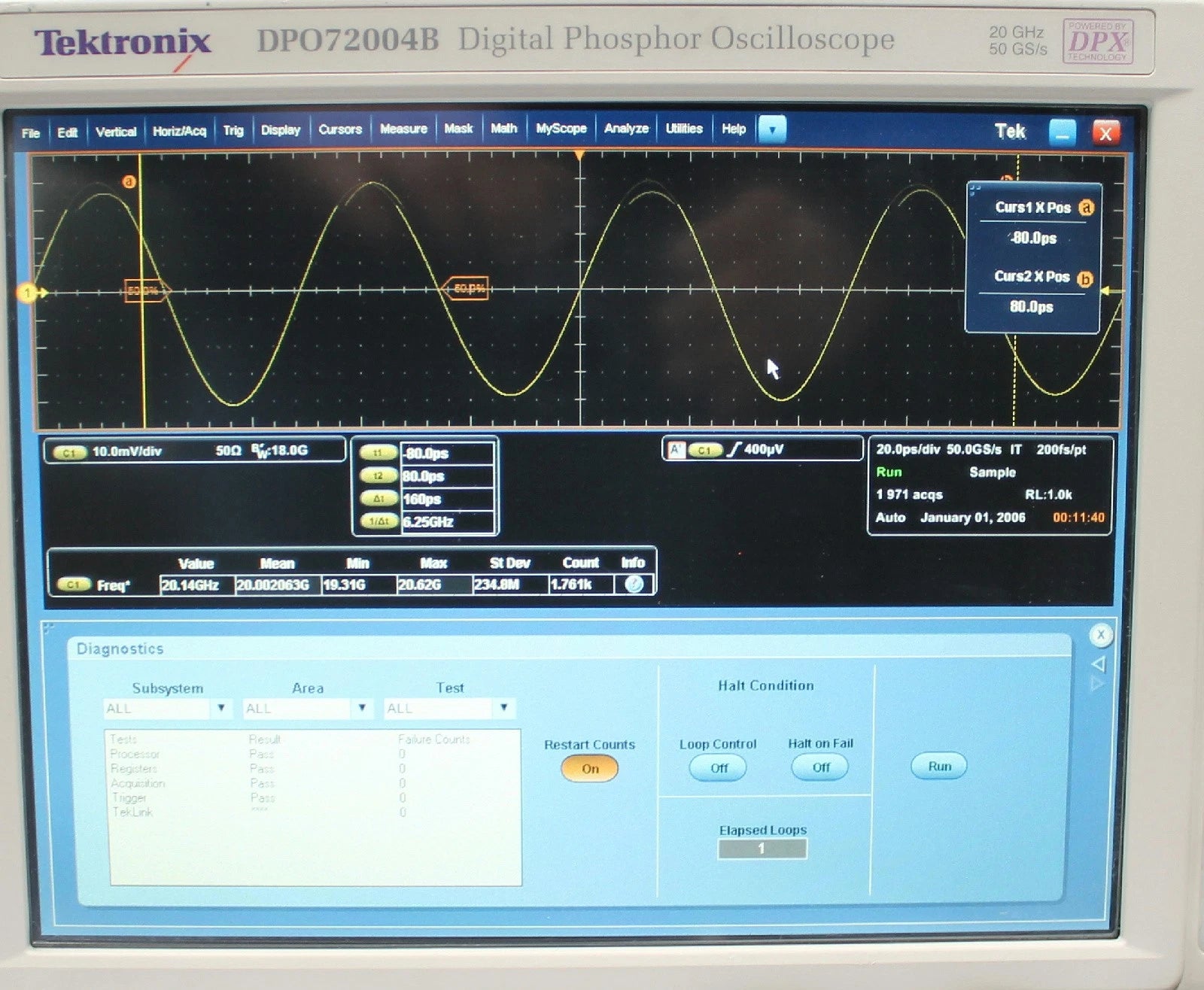Screen dimensions: 1204x990
Task: Click the knob a icon beside Curs1
Action: [x=1086, y=208]
